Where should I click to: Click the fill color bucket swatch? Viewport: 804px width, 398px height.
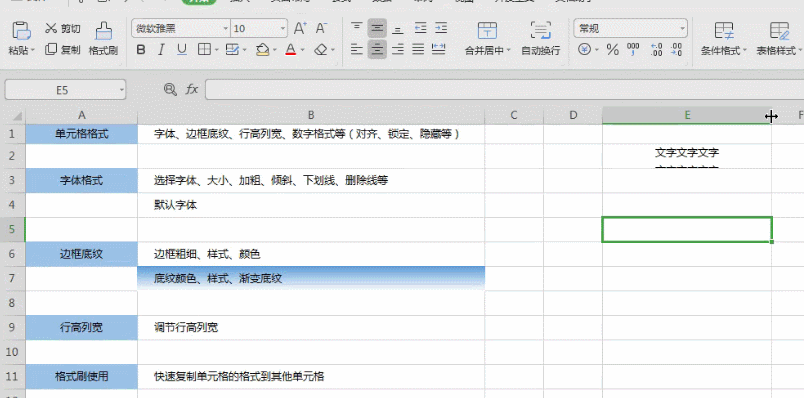[263, 50]
